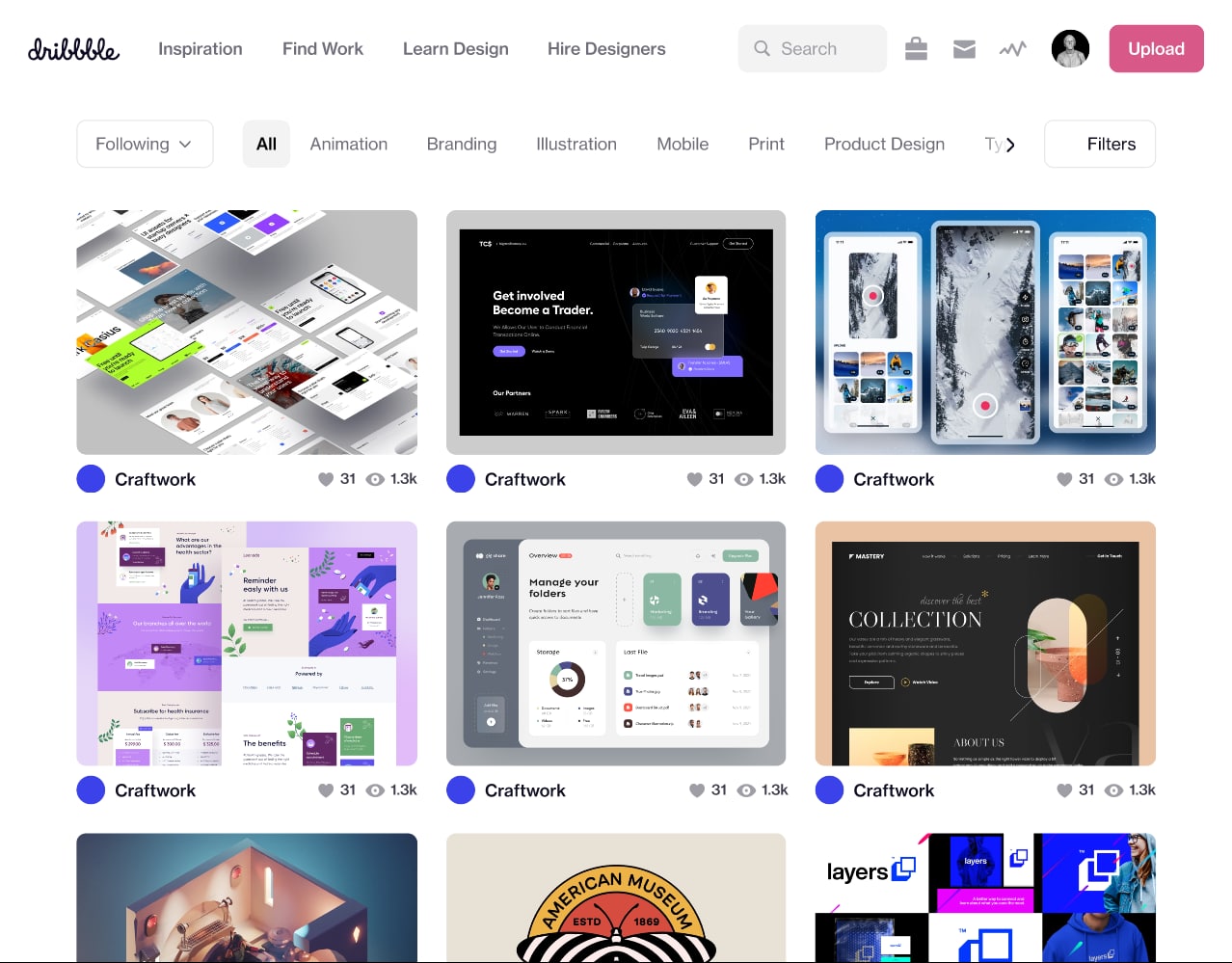Focus the Search input field
1232x963 pixels.
tap(813, 48)
